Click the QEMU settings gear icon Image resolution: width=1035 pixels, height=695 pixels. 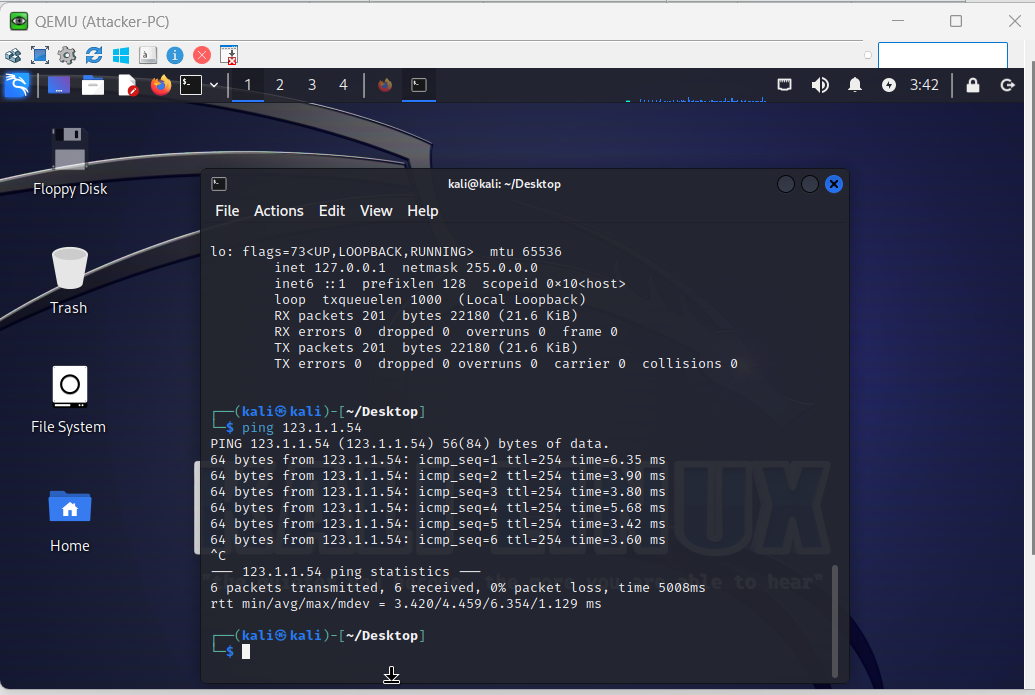[x=67, y=55]
